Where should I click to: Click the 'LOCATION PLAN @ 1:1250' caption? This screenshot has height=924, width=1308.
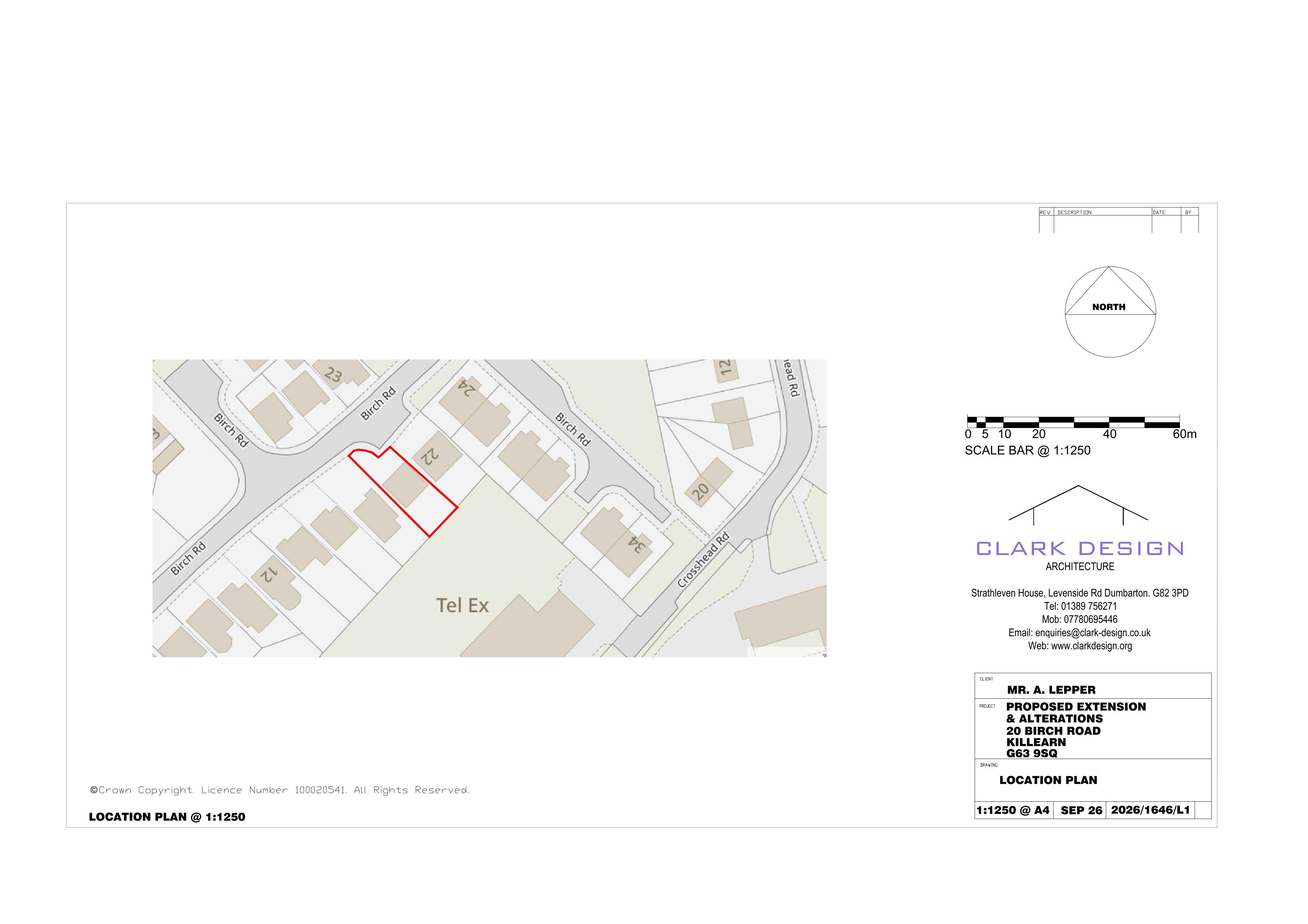tap(167, 817)
